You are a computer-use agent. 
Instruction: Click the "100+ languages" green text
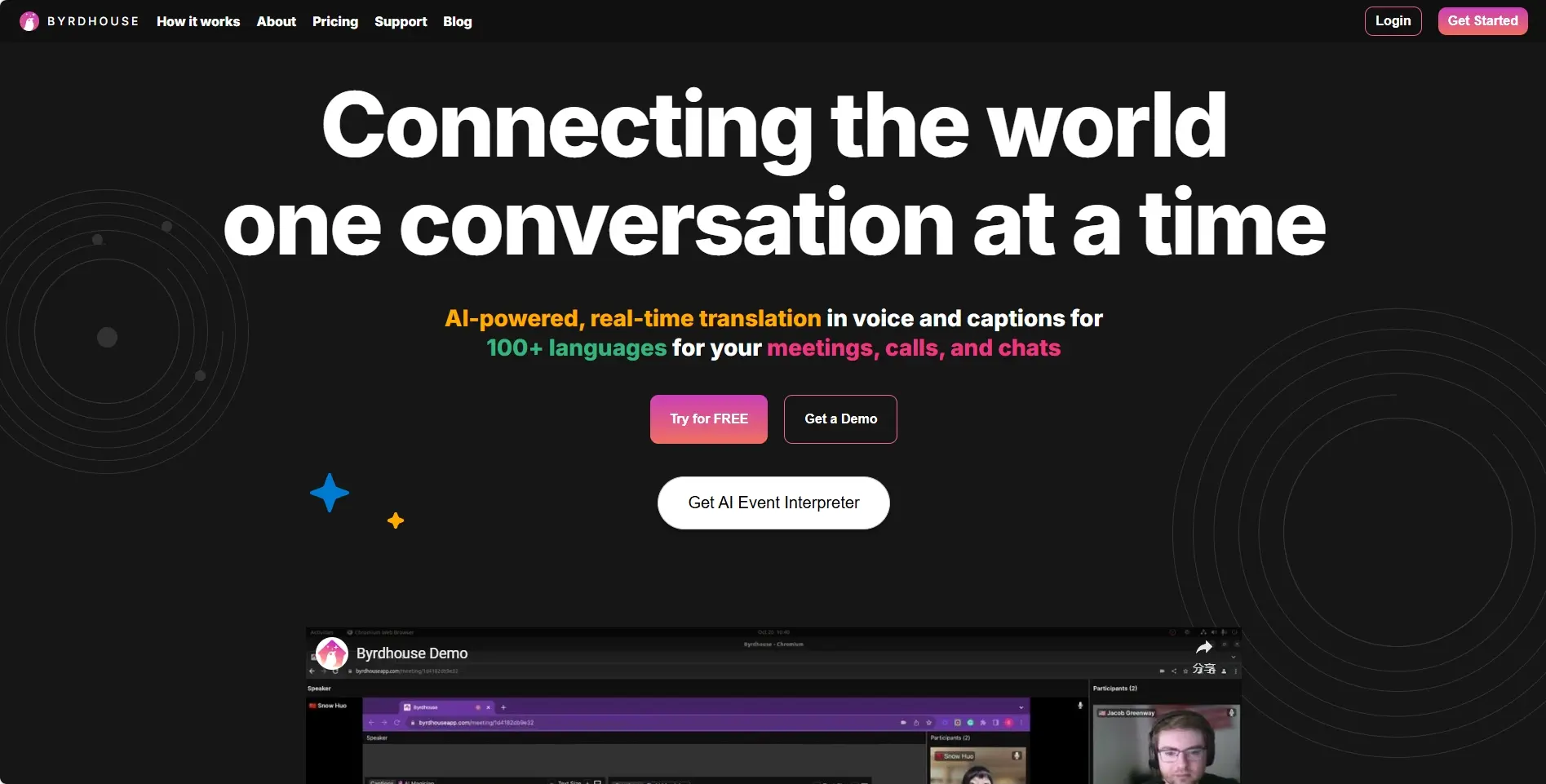[x=577, y=348]
